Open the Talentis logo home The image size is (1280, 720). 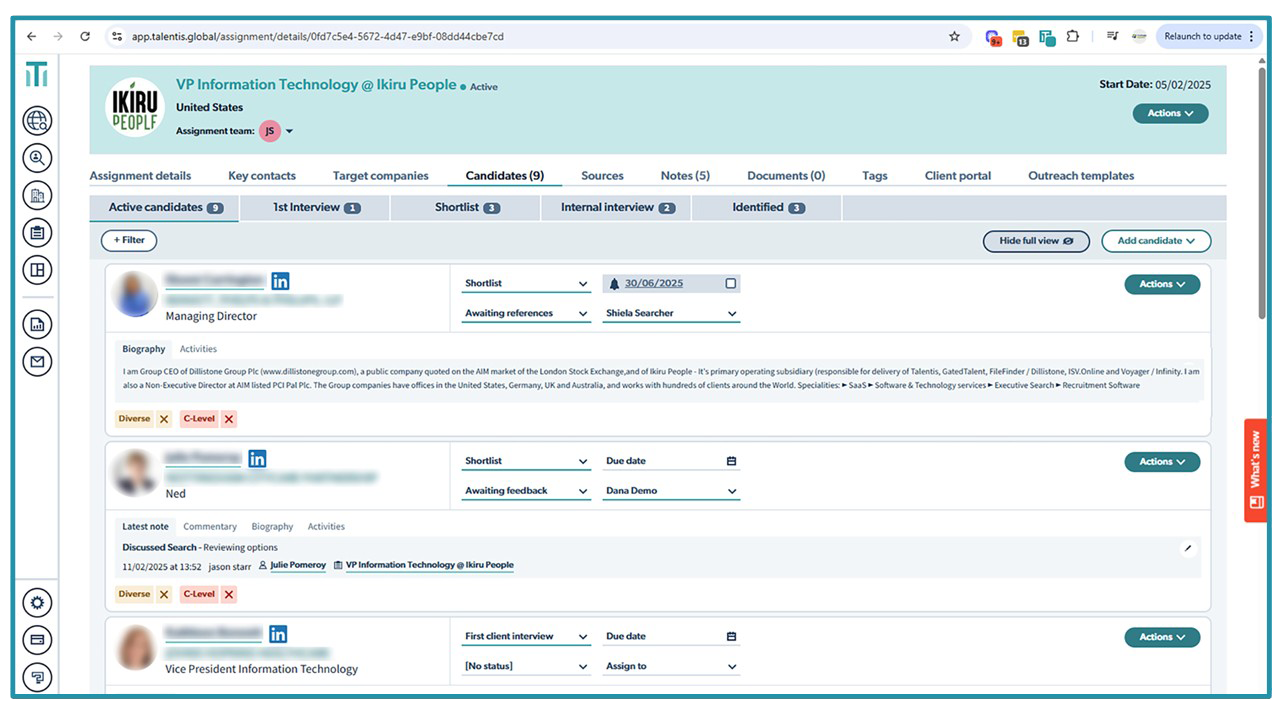tap(37, 75)
